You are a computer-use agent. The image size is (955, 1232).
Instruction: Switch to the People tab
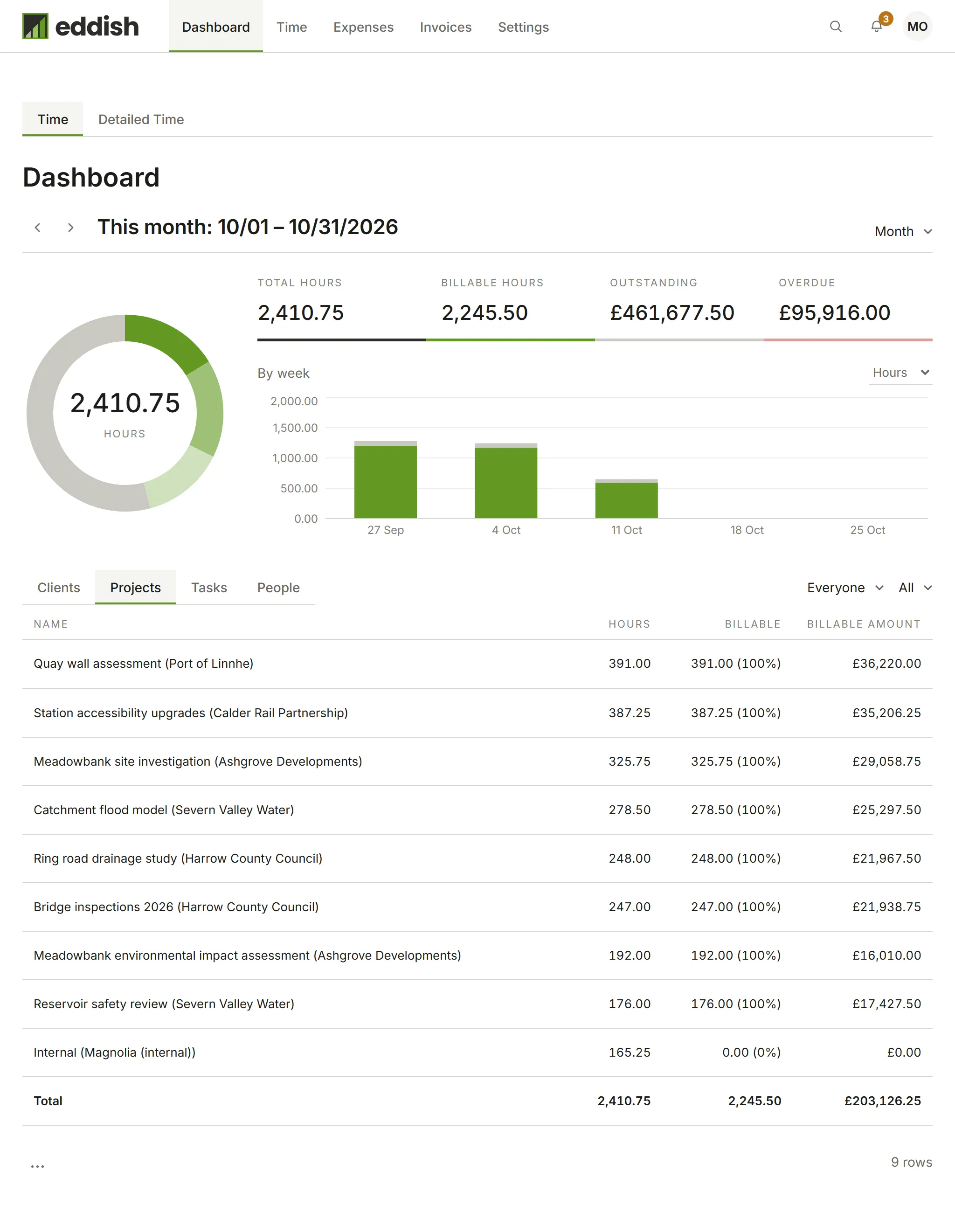(x=278, y=587)
